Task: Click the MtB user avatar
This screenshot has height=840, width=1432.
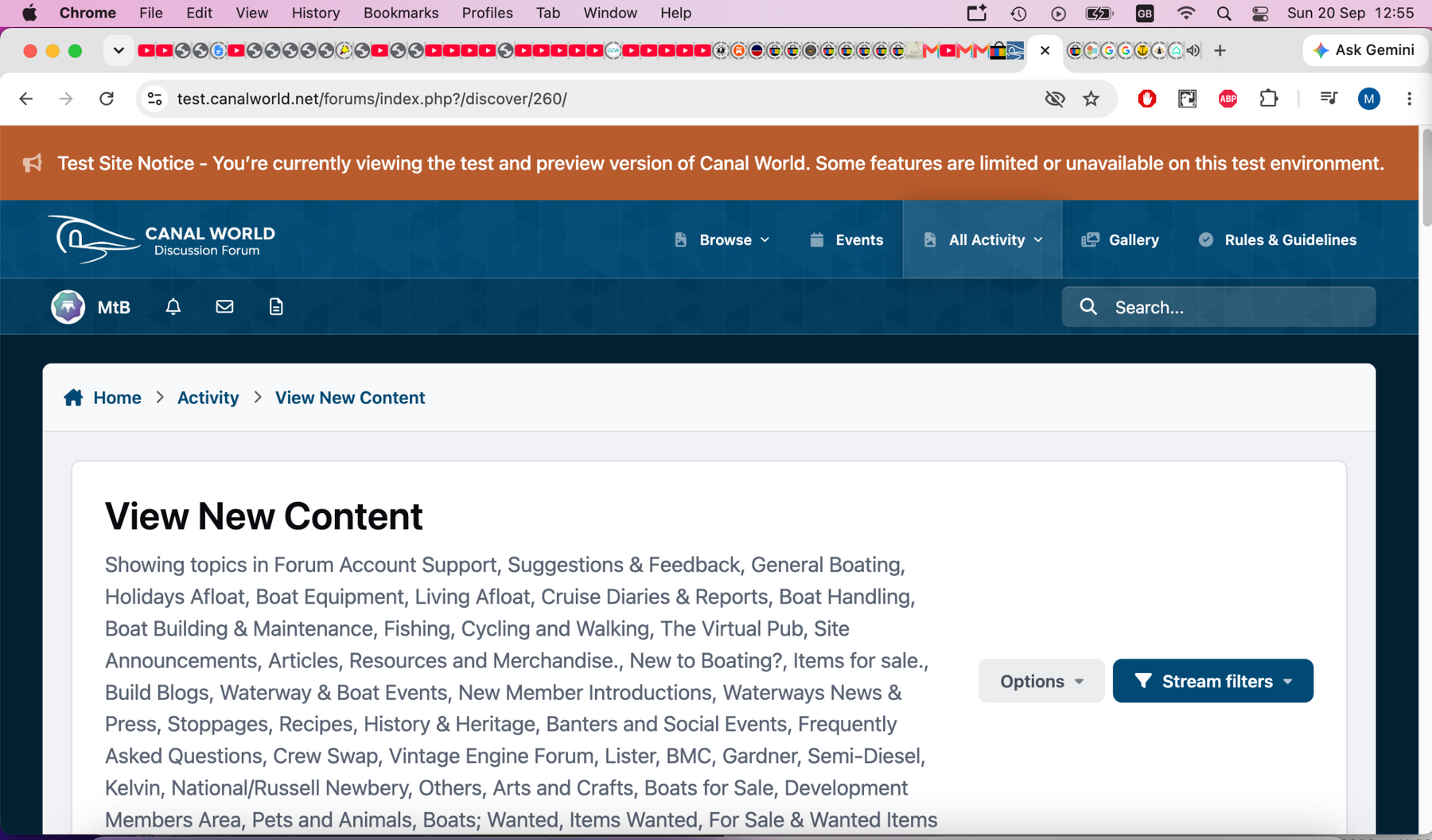Action: [68, 307]
